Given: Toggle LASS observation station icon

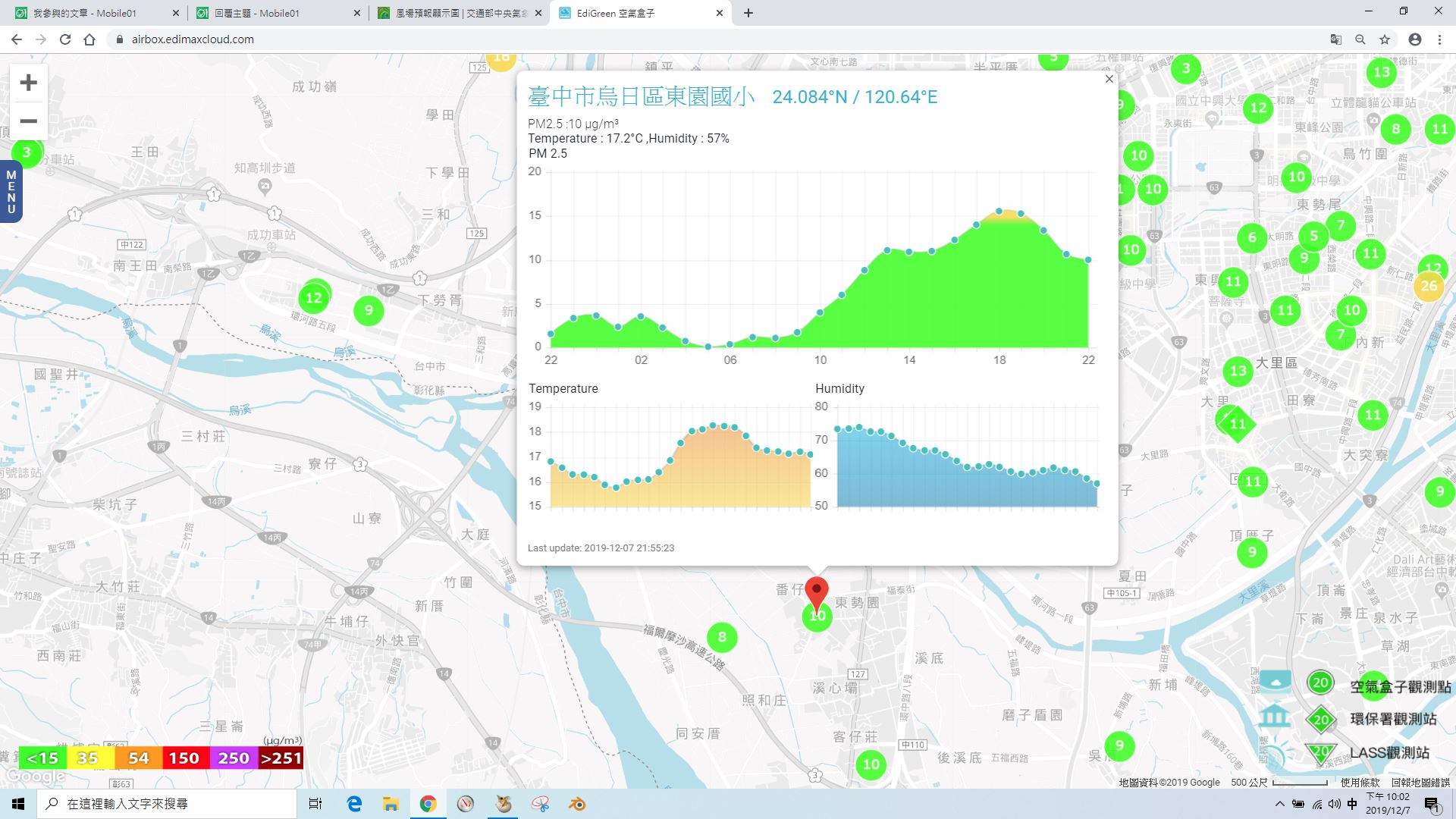Looking at the screenshot, I should [1275, 752].
